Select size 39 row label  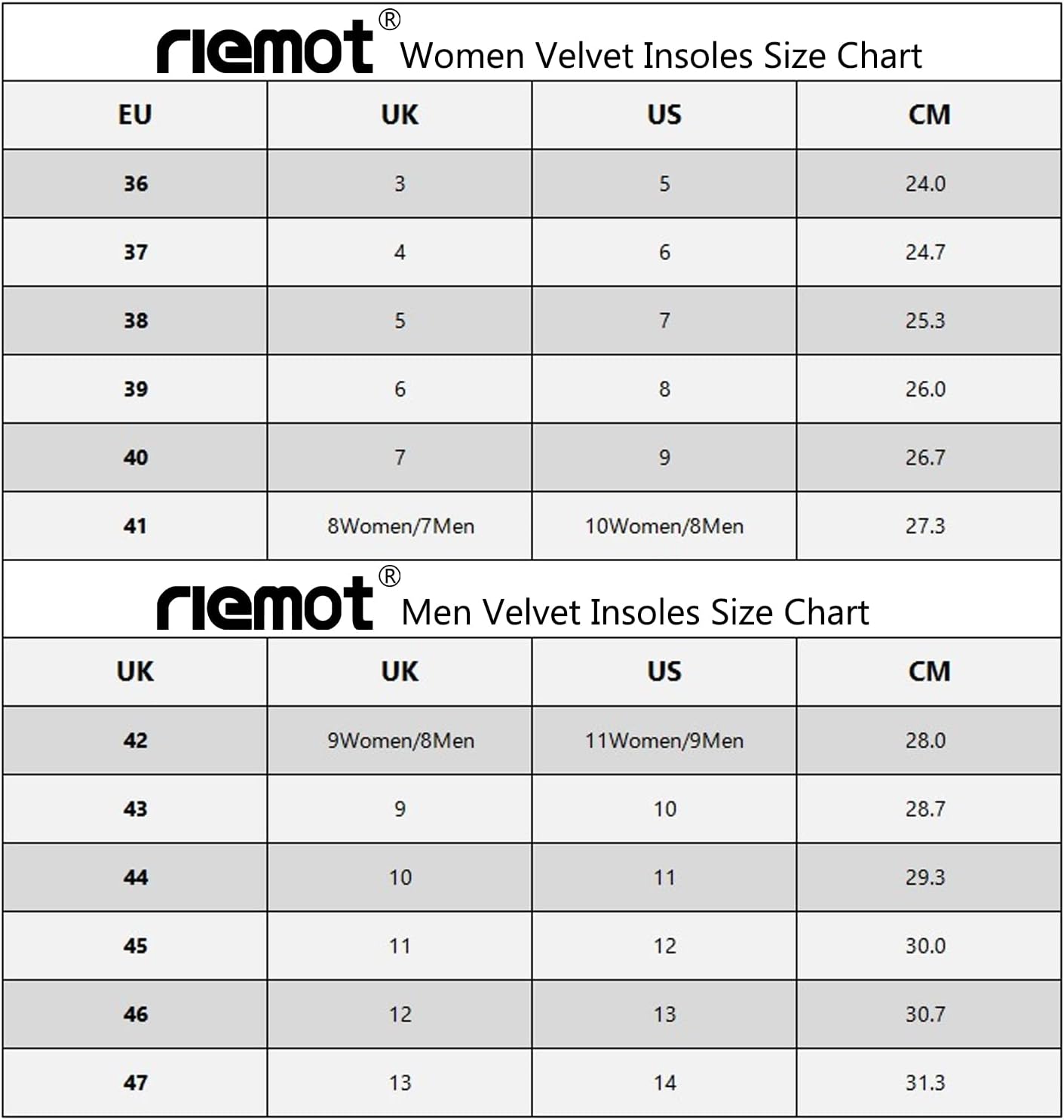(135, 388)
